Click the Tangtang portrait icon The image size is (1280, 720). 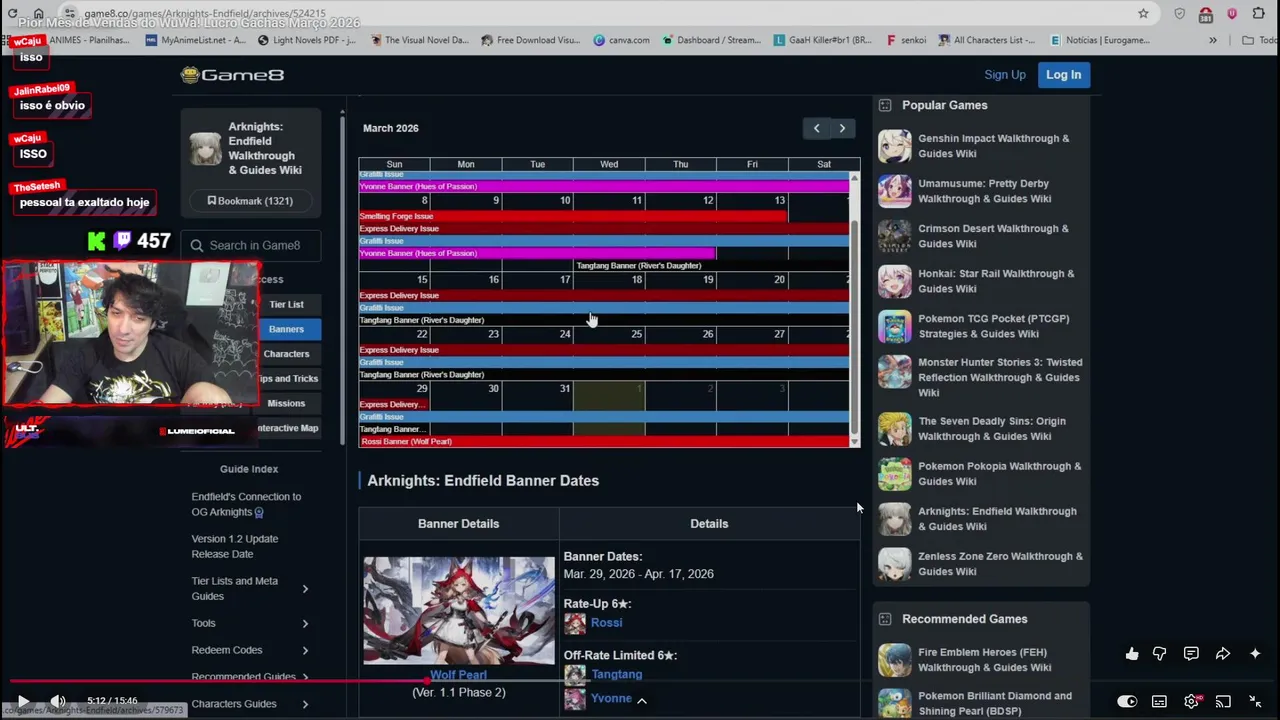click(x=575, y=675)
